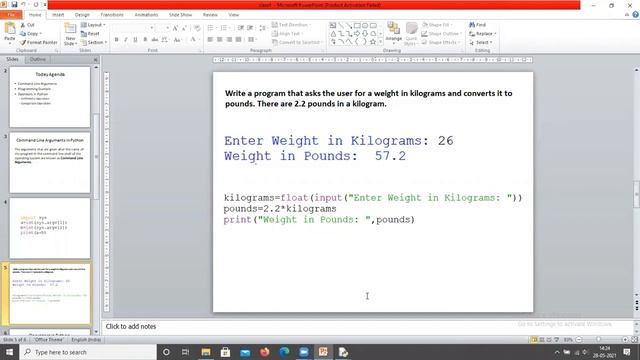This screenshot has width=640, height=360.
Task: Select the Rectangle shape in gallery
Action: click(357, 25)
